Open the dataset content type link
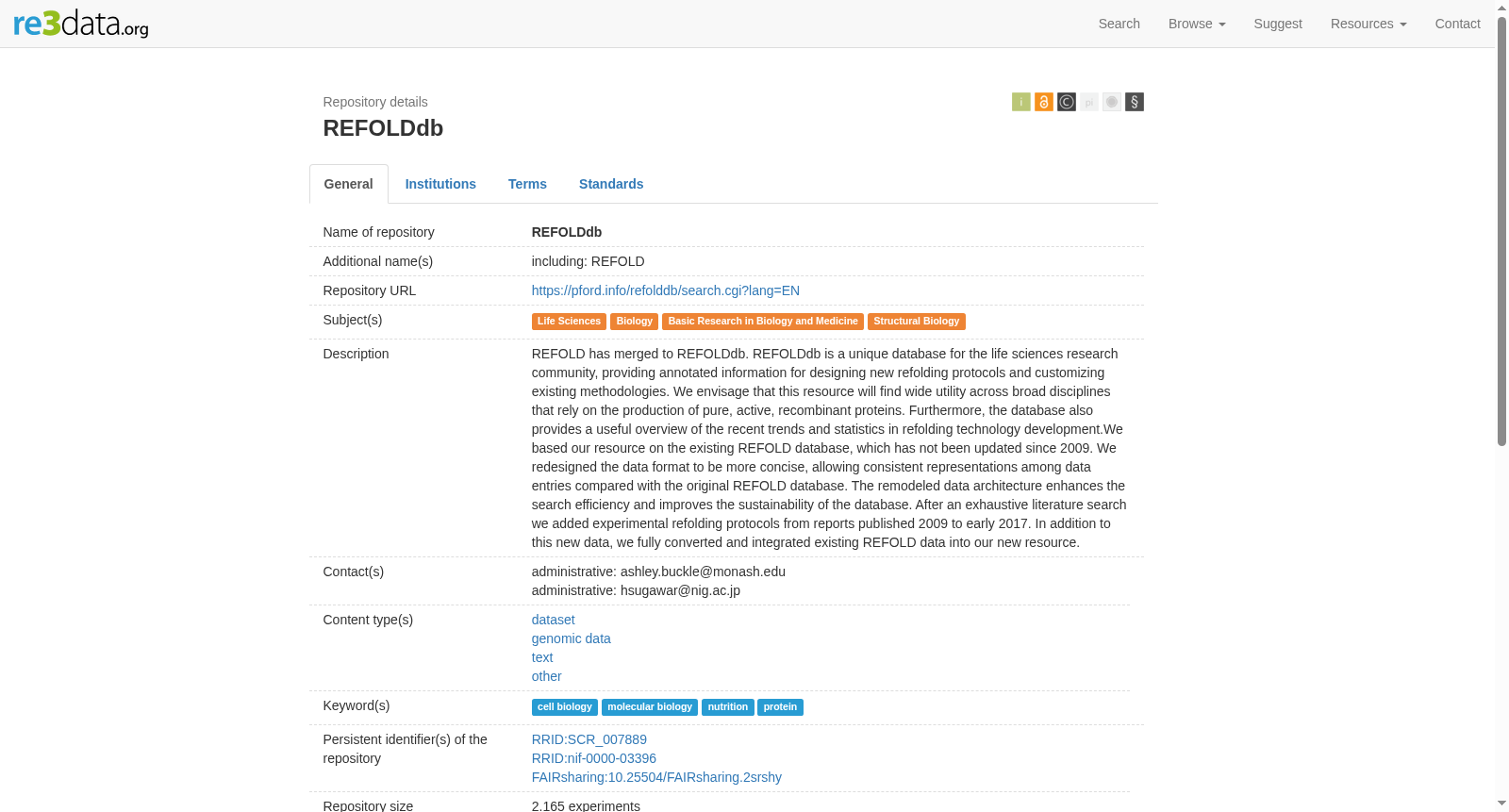Viewport: 1509px width, 812px height. tap(554, 620)
